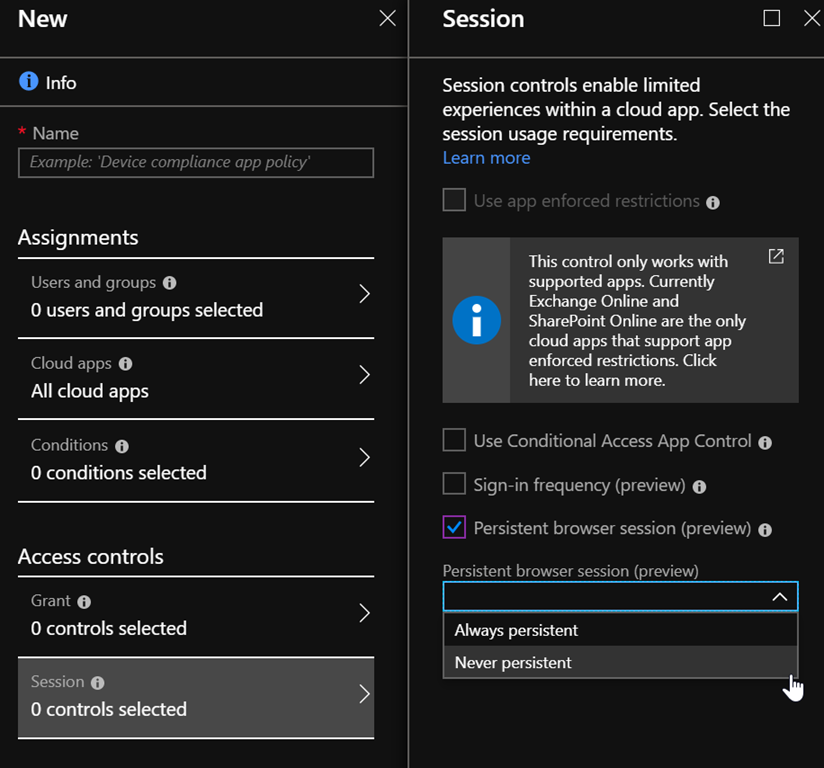Uncheck Persistent browser session (preview)
Image resolution: width=824 pixels, height=768 pixels.
point(454,527)
